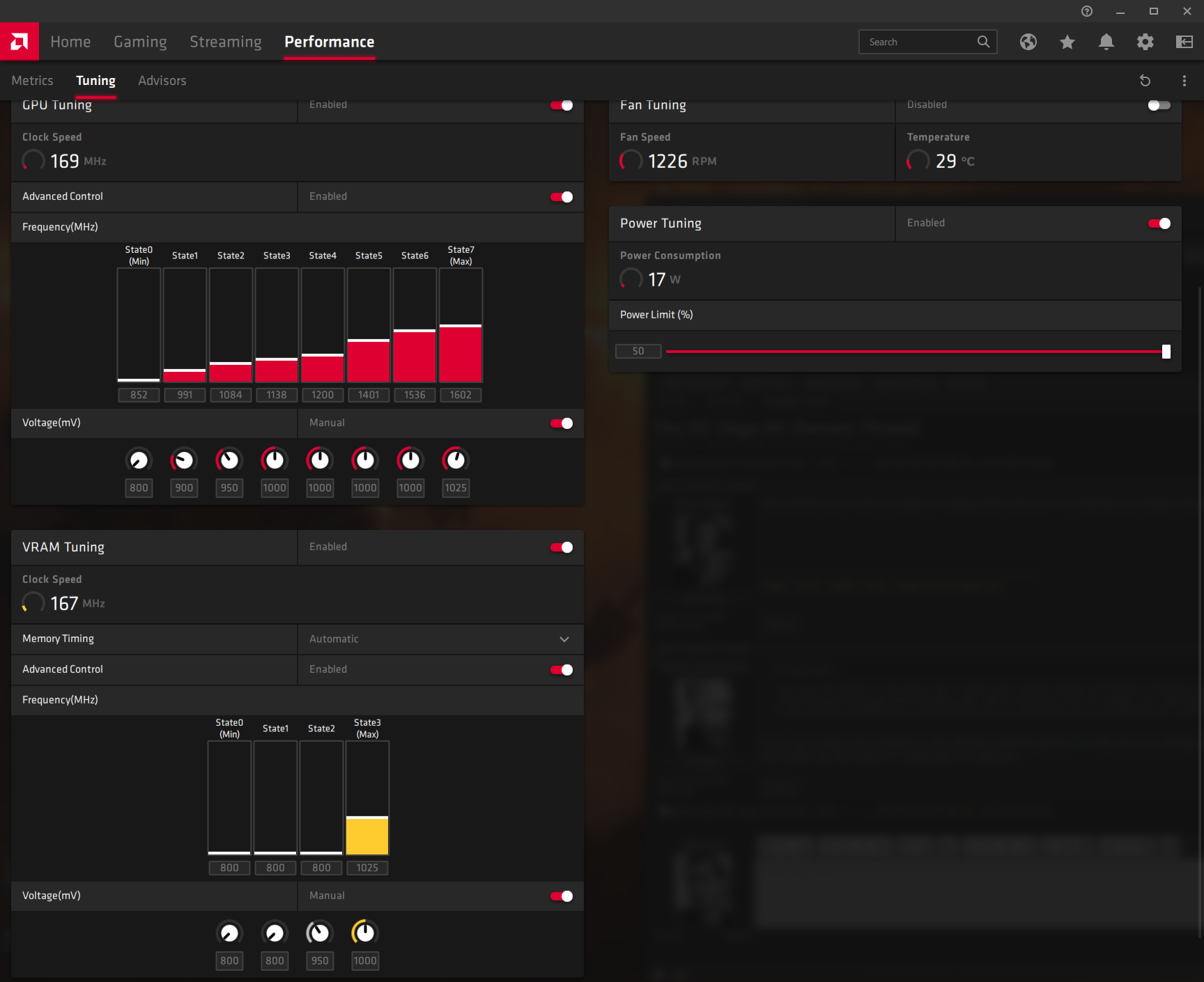Click GPU voltage field 900
Image resolution: width=1204 pixels, height=982 pixels.
[184, 488]
